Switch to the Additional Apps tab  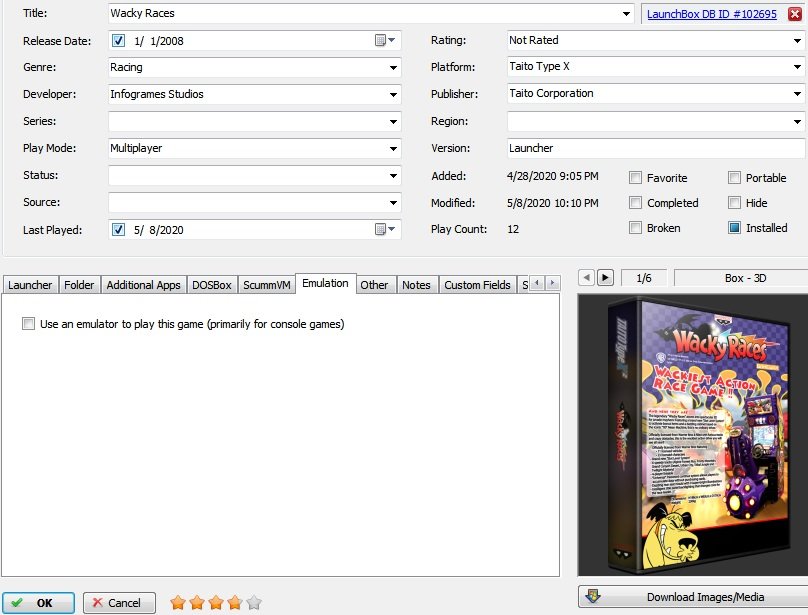click(143, 285)
